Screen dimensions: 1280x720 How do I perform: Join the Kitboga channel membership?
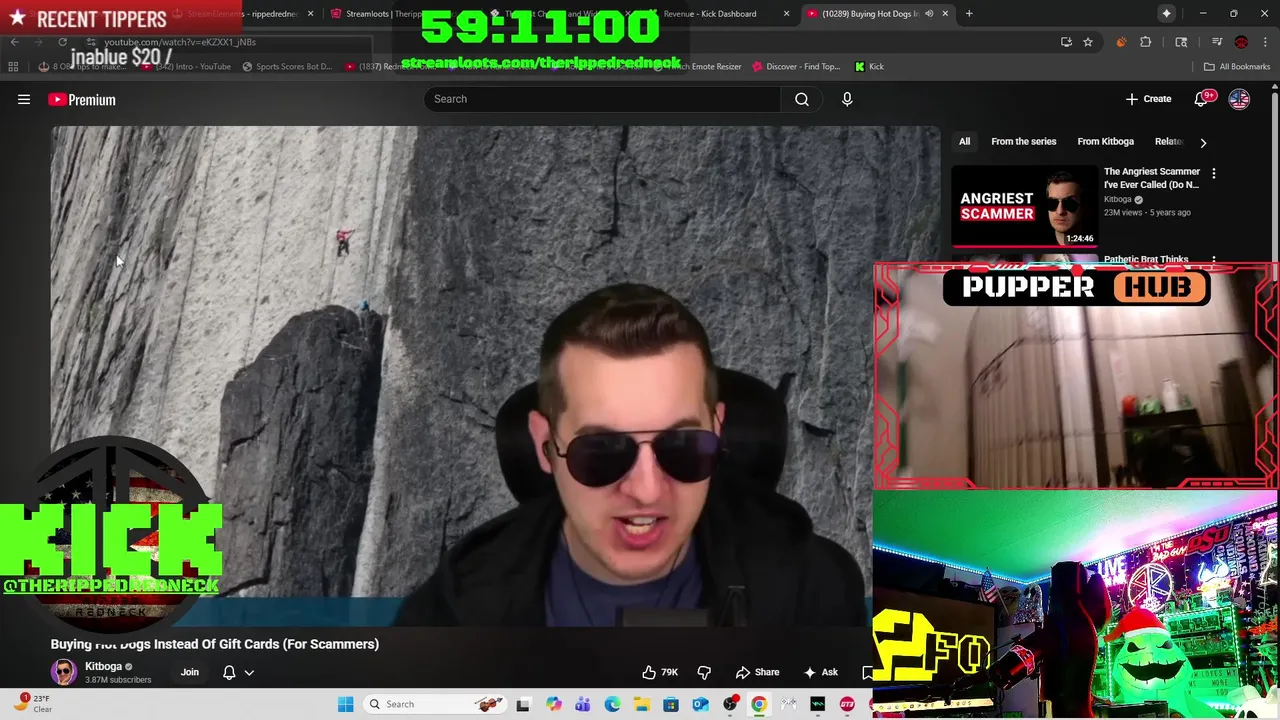tap(189, 672)
